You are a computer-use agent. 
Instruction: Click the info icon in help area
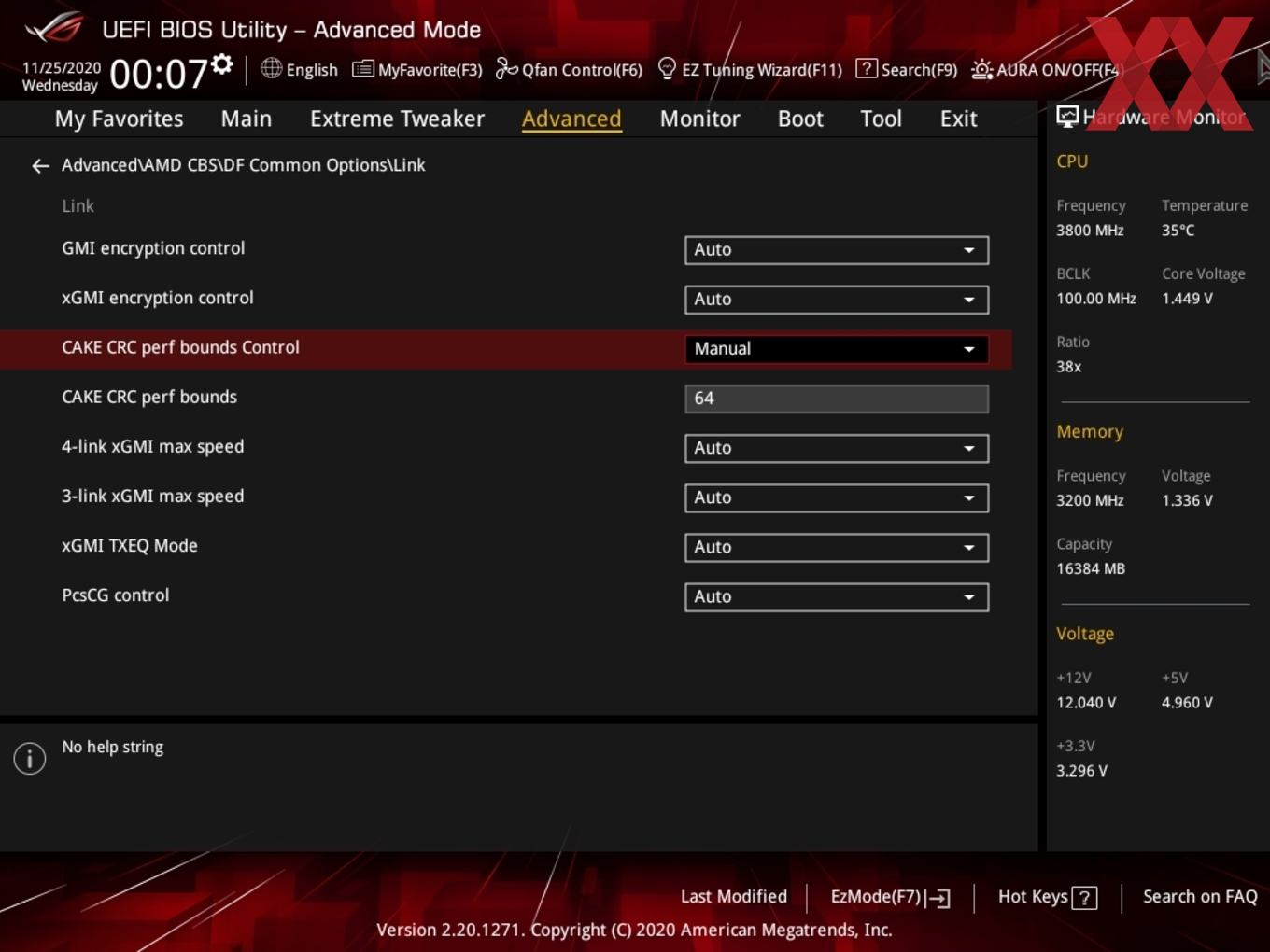point(30,759)
